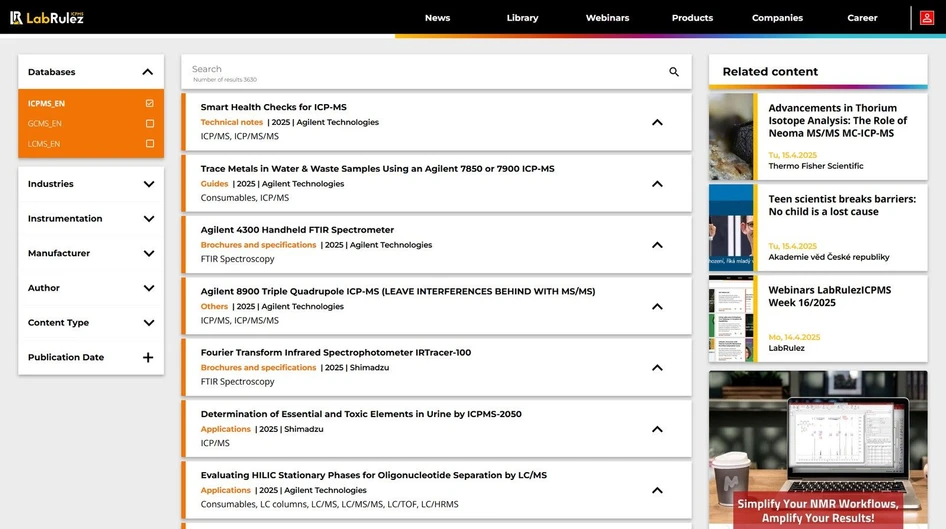This screenshot has width=946, height=529.
Task: Open Webinars LabRulezICPMS Week 16/2025
Action: pos(830,296)
